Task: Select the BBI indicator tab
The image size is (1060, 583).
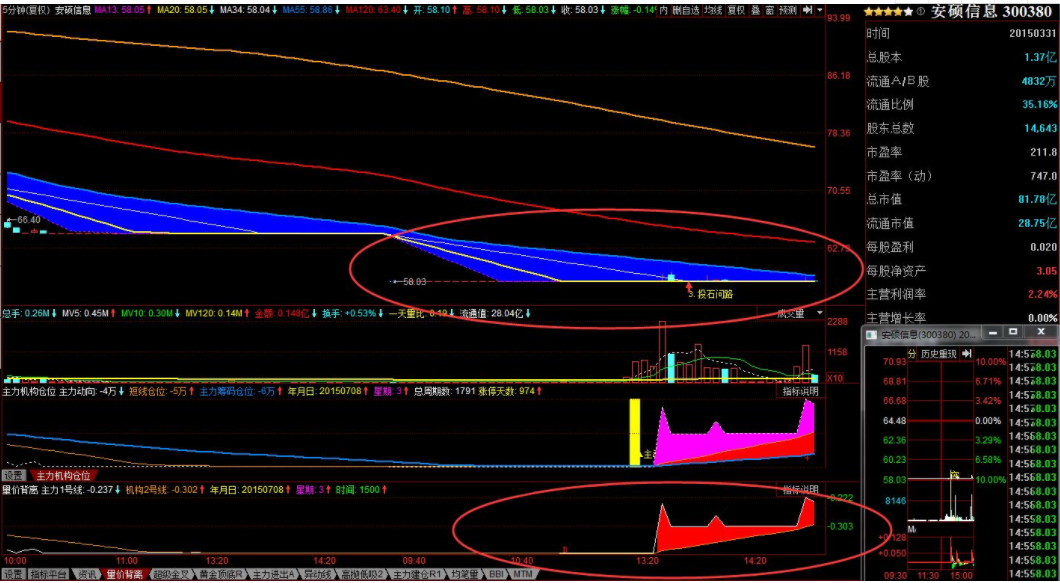Action: pos(497,574)
